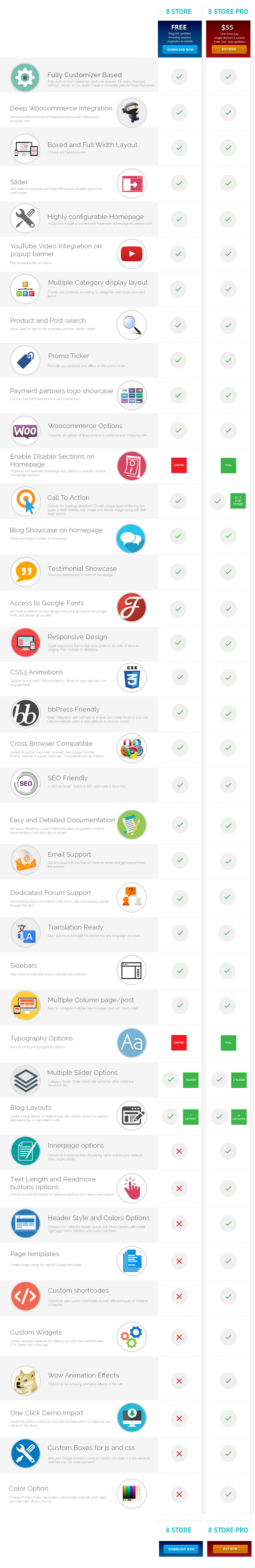Click the red LIMITED badge for Typography Options
This screenshot has height=1568, width=255.
tap(179, 1043)
